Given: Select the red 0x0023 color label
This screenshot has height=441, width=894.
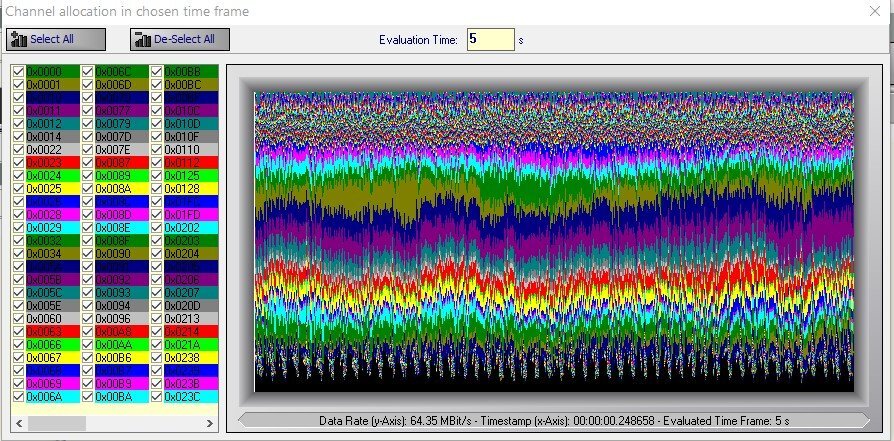Looking at the screenshot, I should (52, 163).
